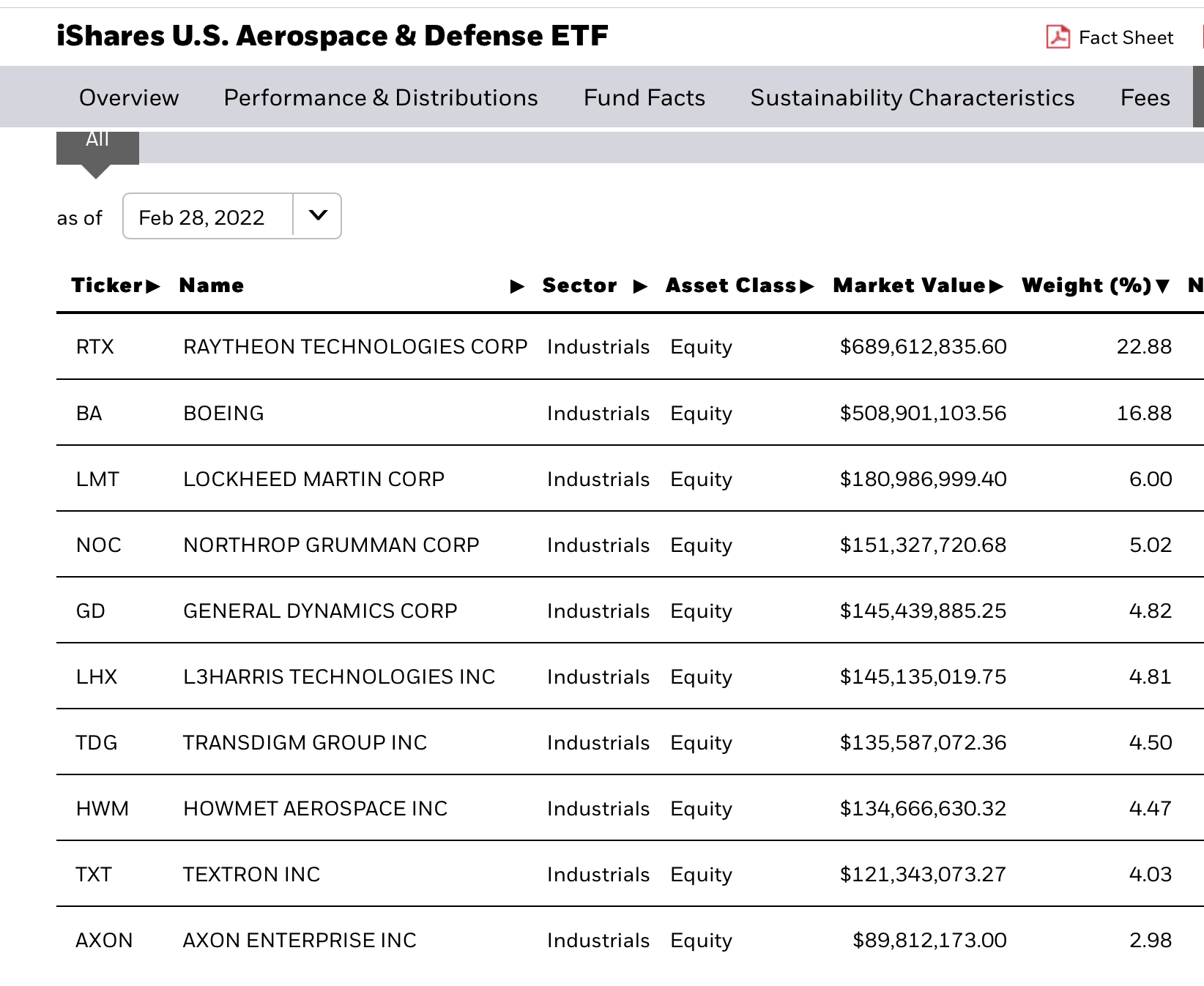Viewport: 1204px width, 986px height.
Task: Sort by Sector column arrow
Action: (640, 286)
